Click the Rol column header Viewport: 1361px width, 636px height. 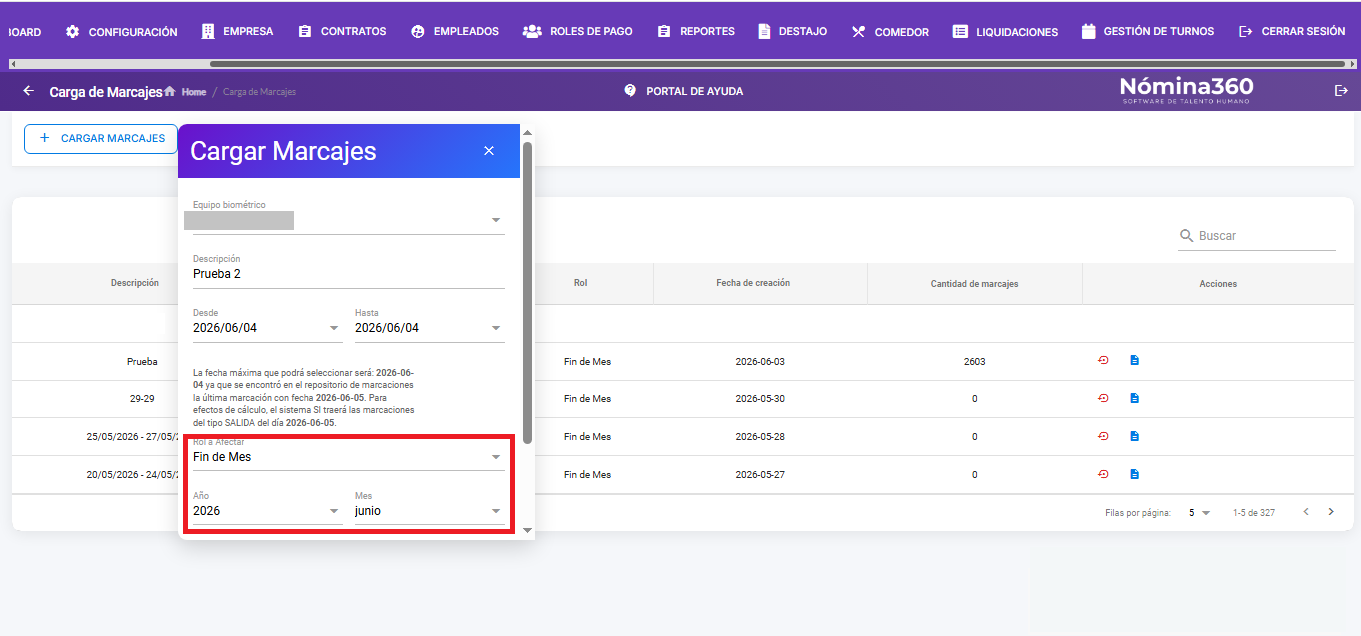pos(580,283)
